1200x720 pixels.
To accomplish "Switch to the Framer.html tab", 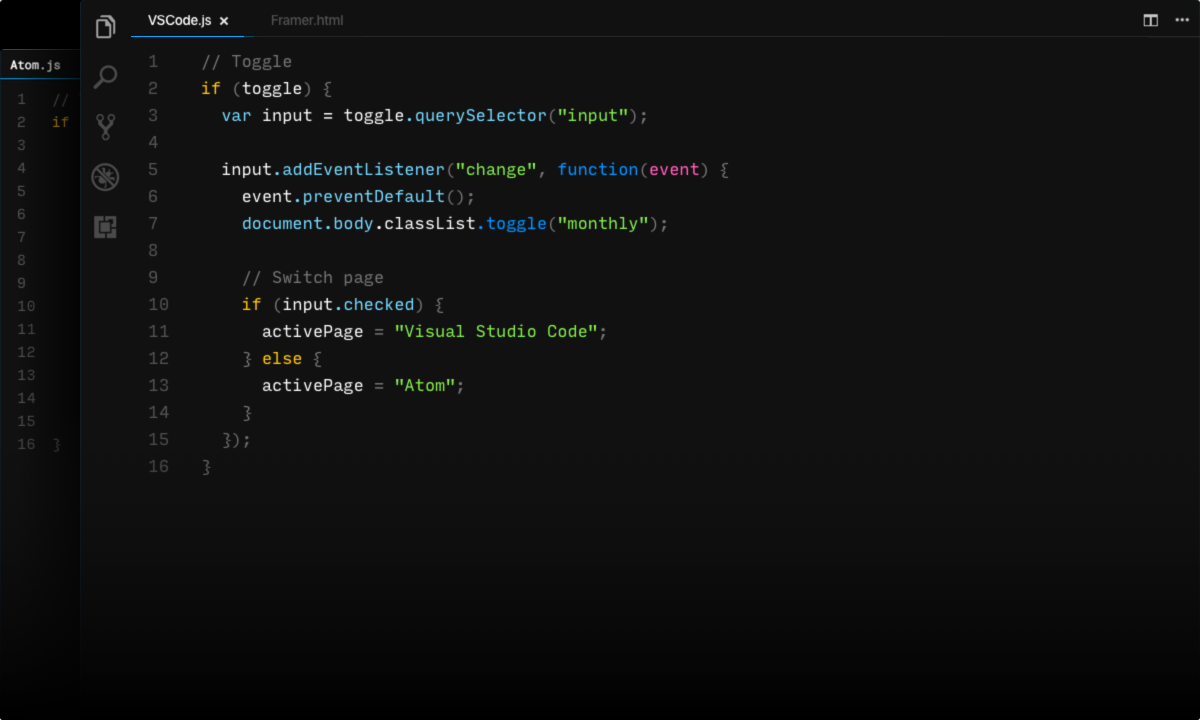I will (x=307, y=20).
